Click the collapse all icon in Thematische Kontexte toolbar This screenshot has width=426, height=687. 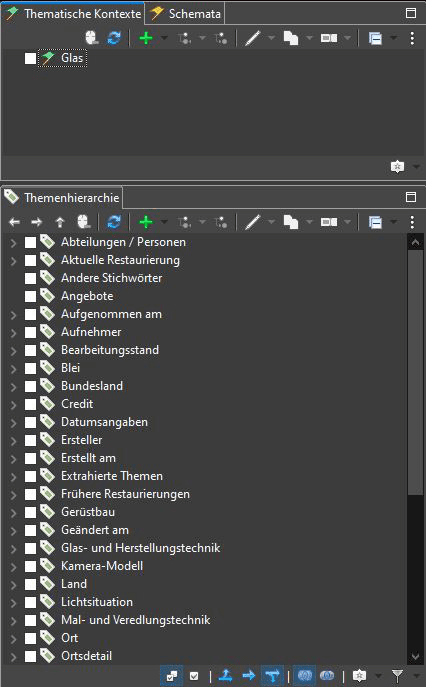tap(375, 39)
